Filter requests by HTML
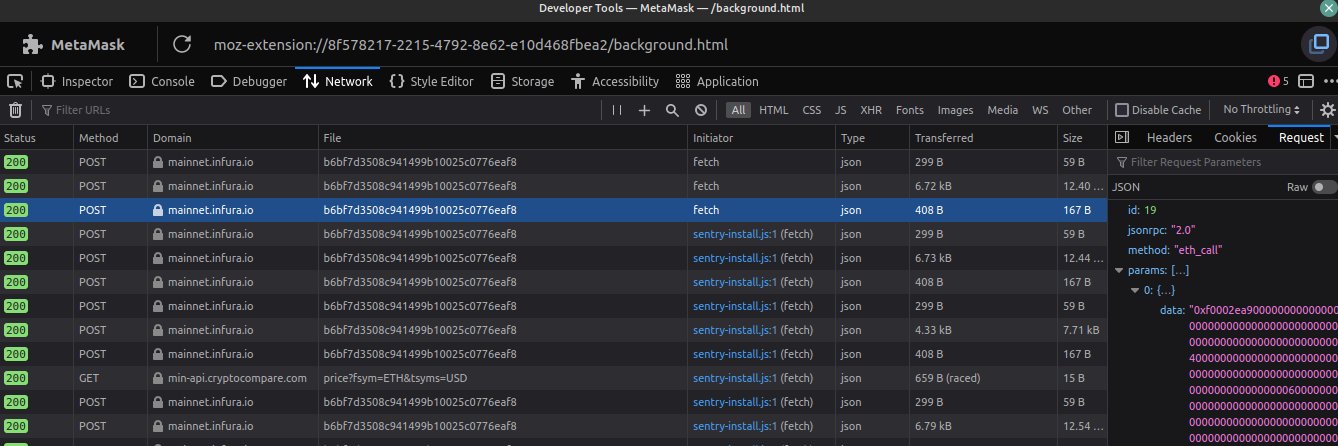Screen dimensions: 1338x446 tap(773, 110)
